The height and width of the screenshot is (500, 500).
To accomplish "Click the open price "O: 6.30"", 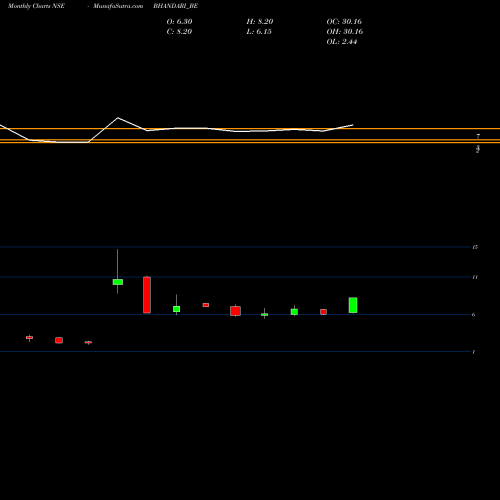I will 179,22.
